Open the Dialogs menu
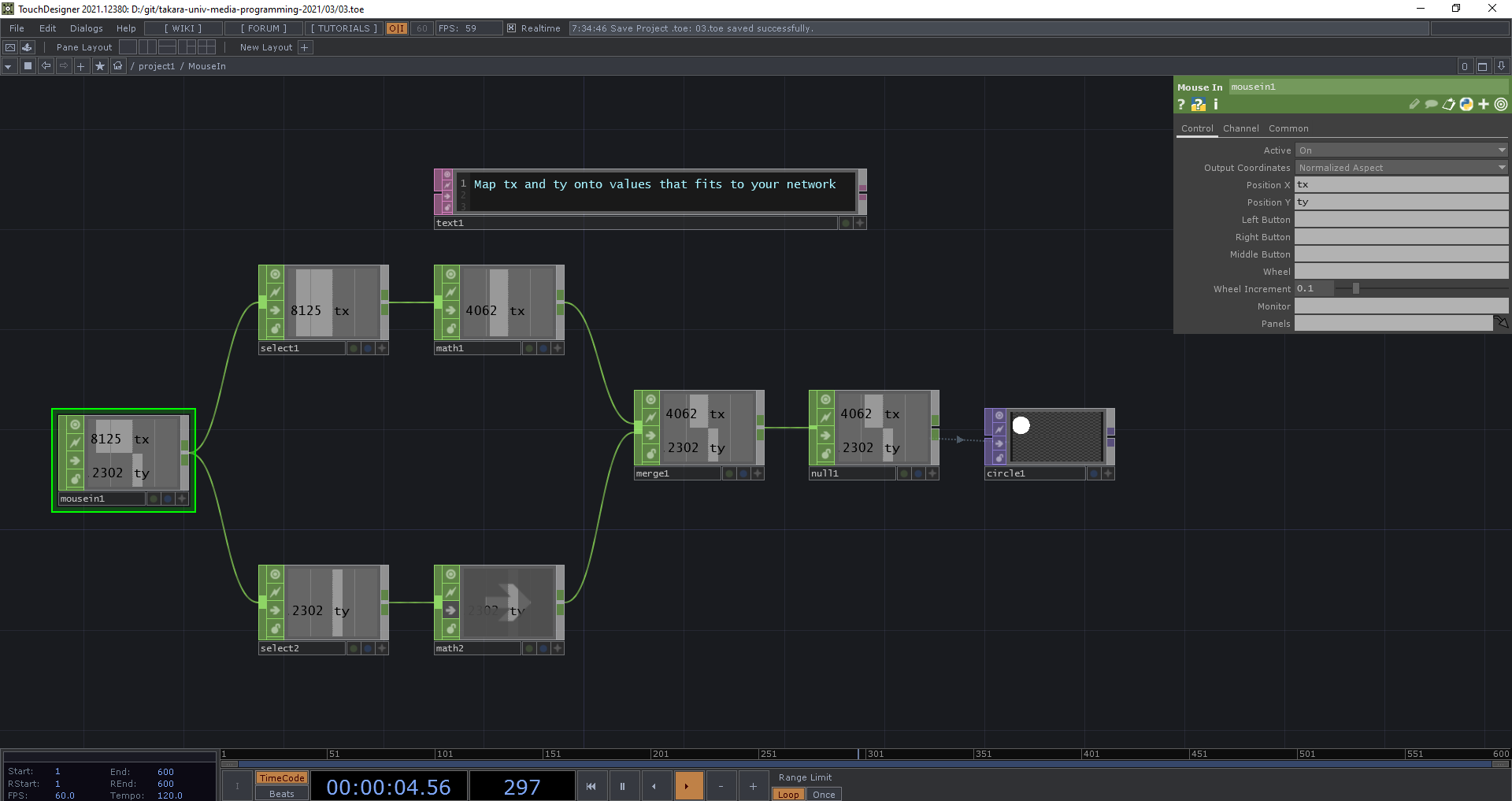 click(x=86, y=28)
